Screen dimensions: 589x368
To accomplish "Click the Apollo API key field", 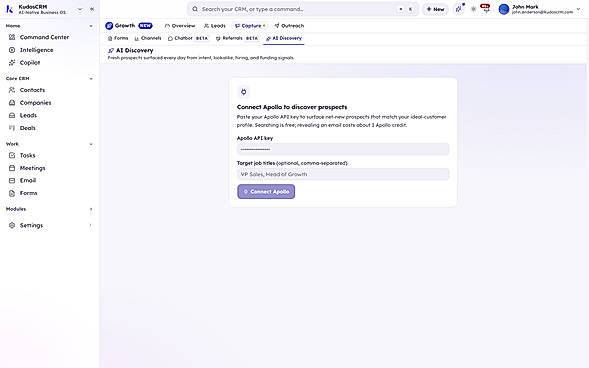I will coord(343,149).
